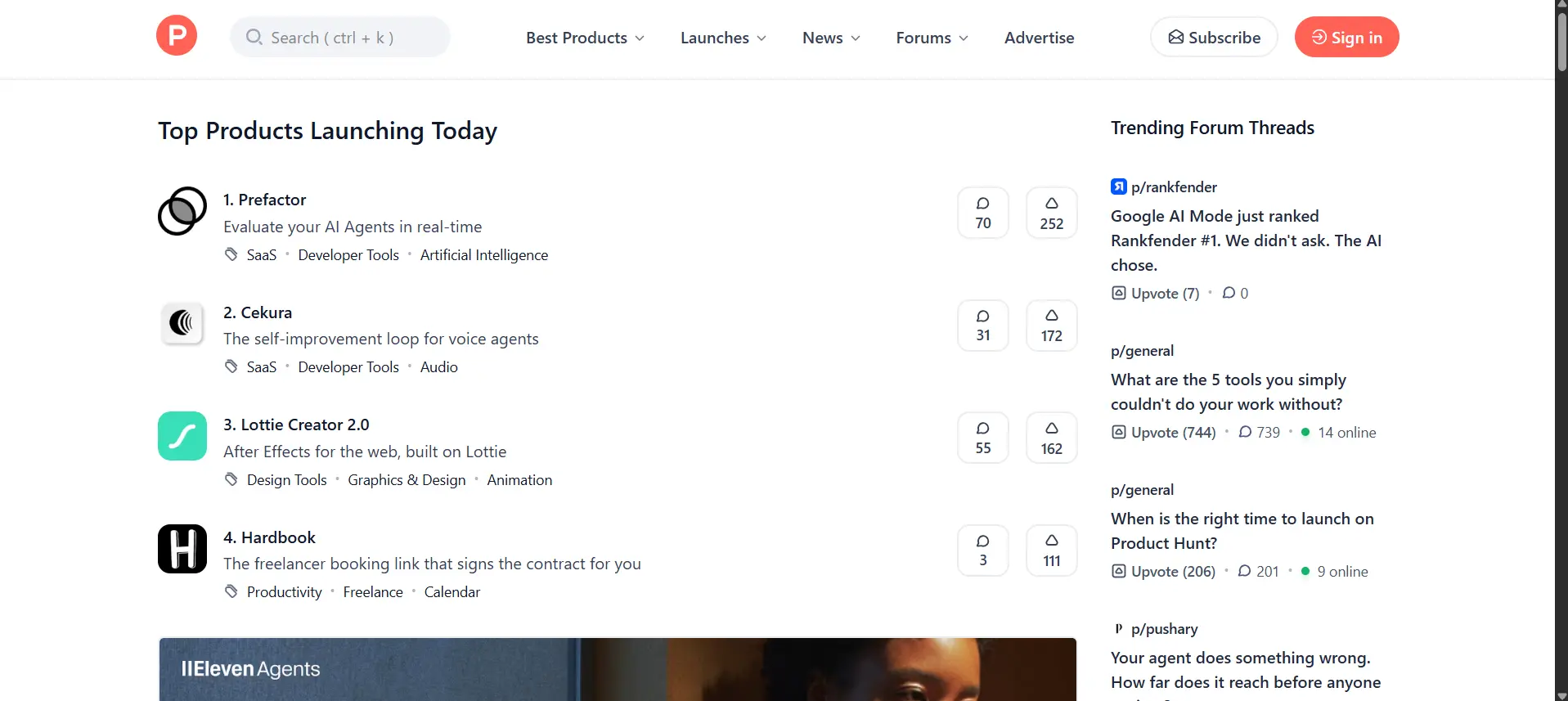Open the Advertise page

coord(1039,38)
